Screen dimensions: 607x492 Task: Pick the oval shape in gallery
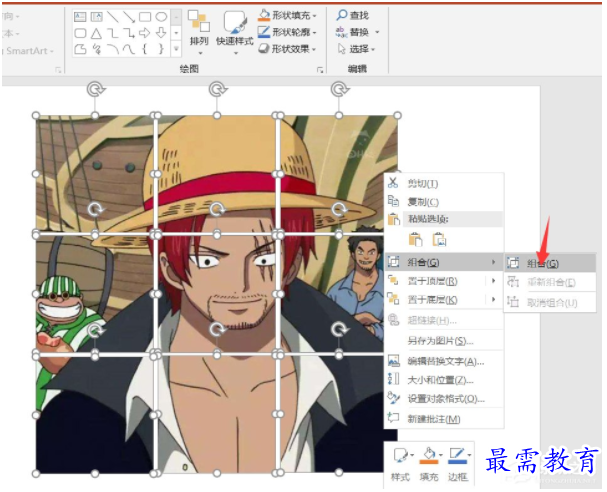(161, 17)
